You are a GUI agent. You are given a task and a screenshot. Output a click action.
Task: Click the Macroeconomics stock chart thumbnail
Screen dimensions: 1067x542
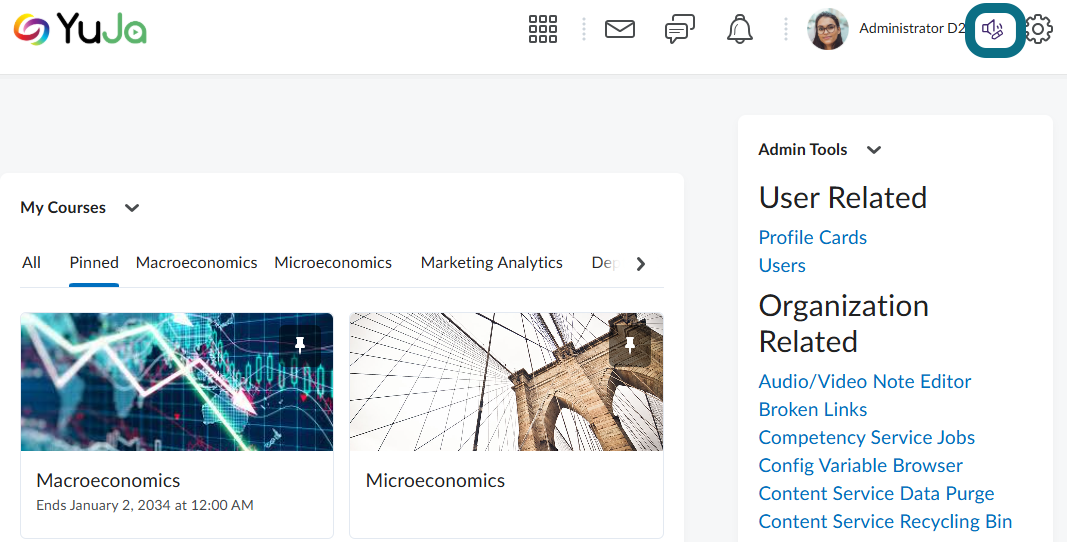click(177, 382)
